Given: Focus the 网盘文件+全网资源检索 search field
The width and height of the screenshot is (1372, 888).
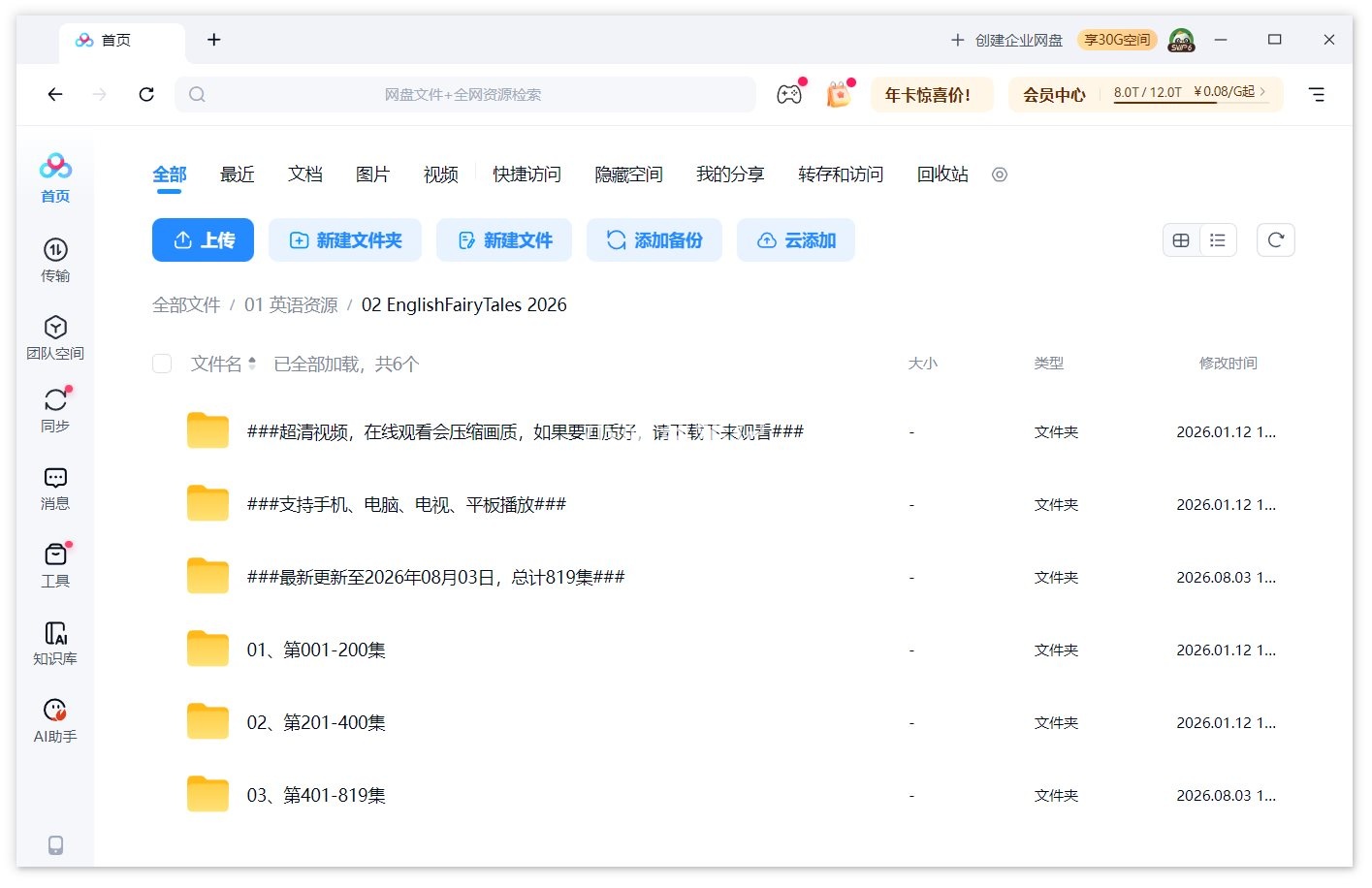Looking at the screenshot, I should [465, 94].
